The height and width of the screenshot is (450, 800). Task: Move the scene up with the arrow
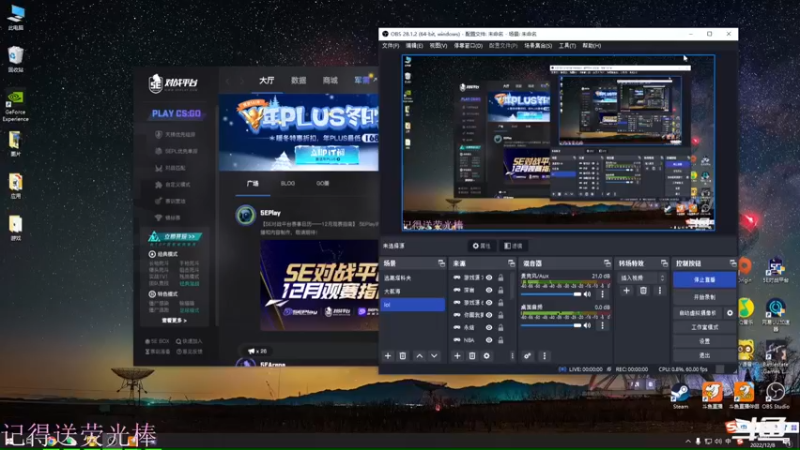point(419,356)
